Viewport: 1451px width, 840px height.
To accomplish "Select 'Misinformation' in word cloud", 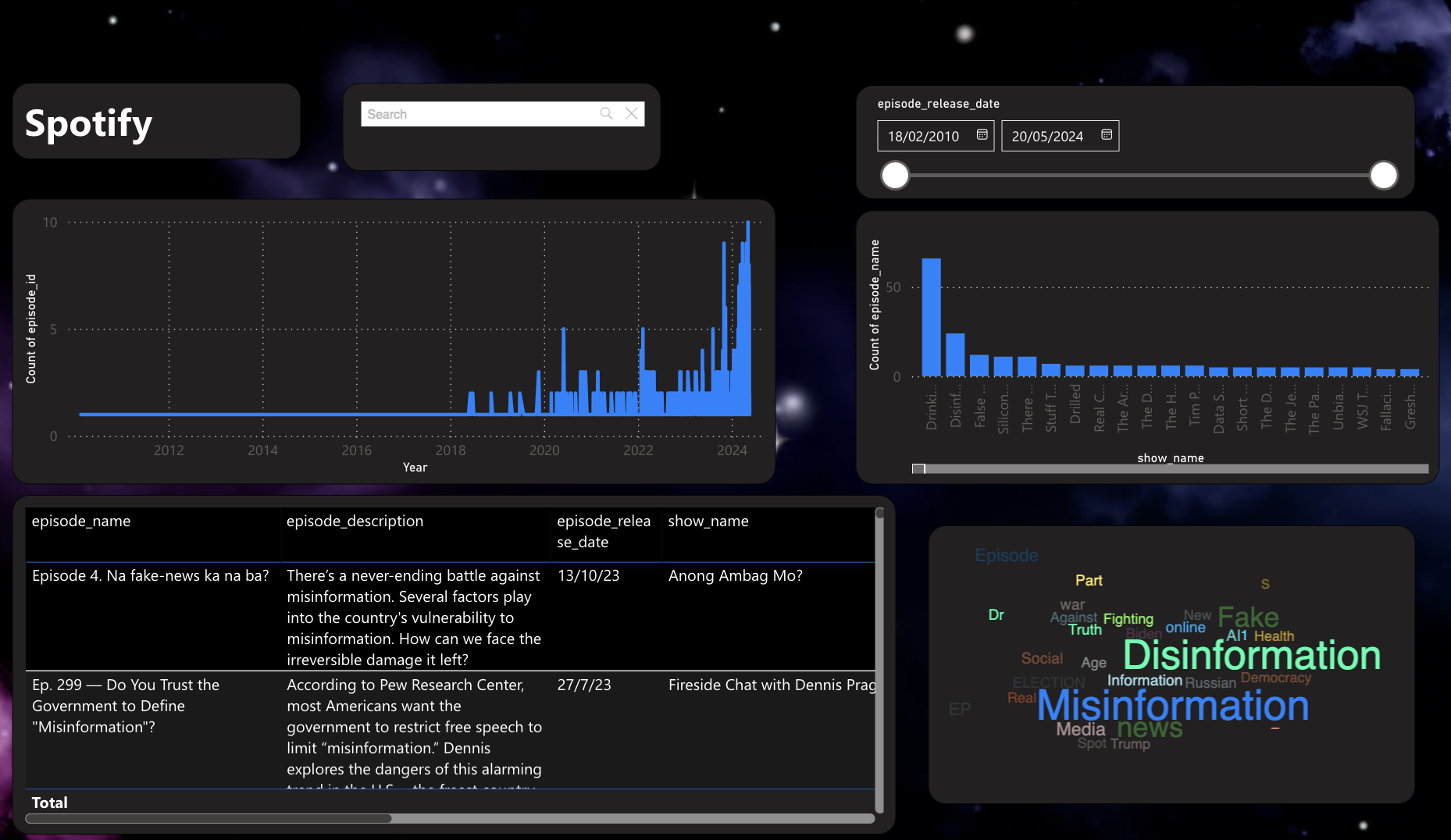I will 1173,706.
